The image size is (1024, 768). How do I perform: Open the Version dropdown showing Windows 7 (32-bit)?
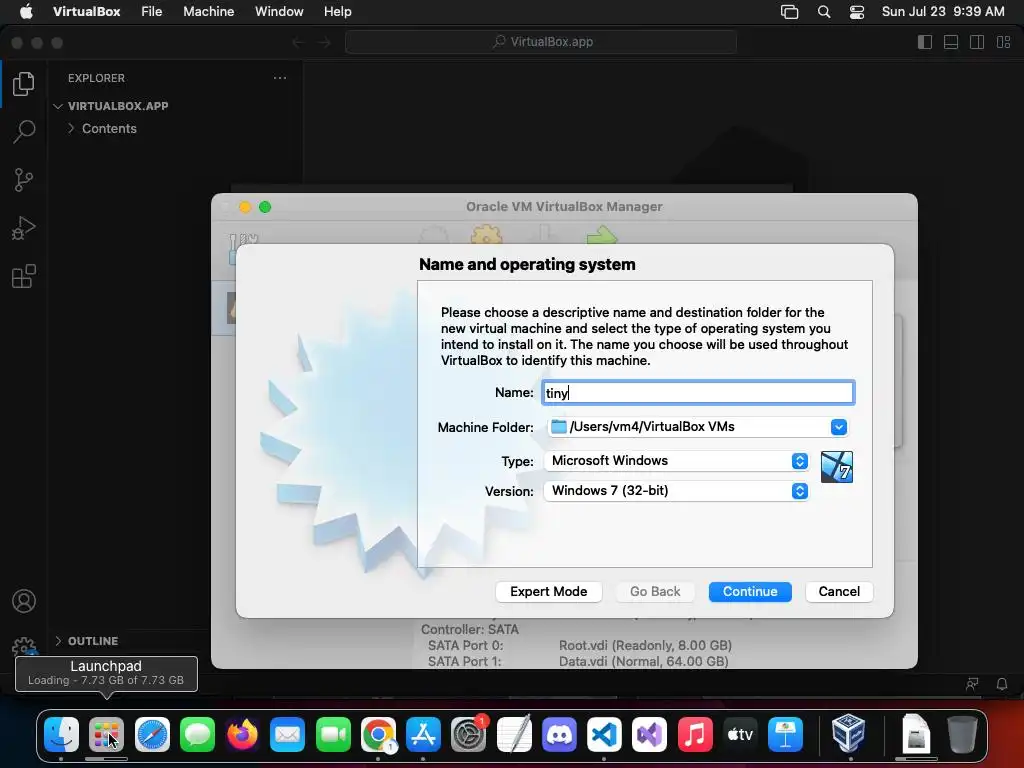pyautogui.click(x=676, y=491)
